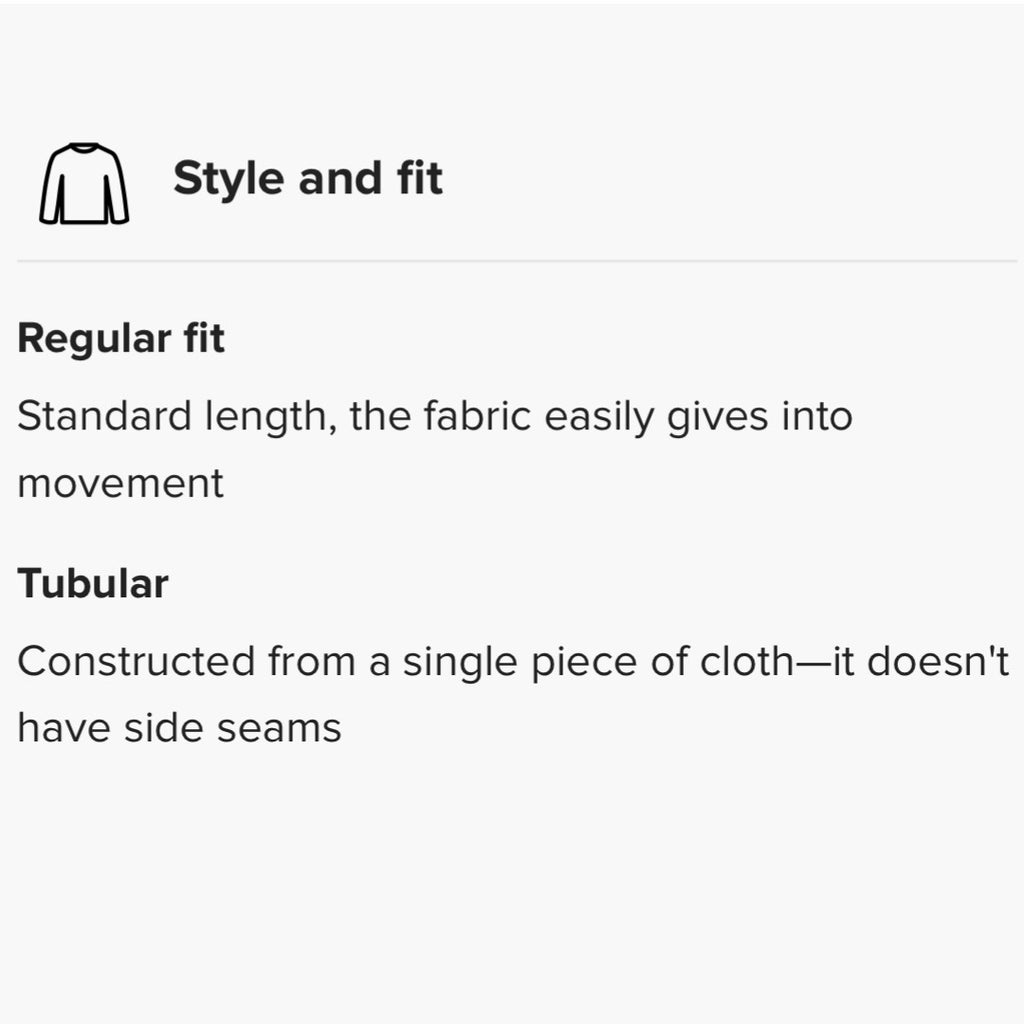
Task: Select the 'Style and fit' heading
Action: (x=308, y=178)
